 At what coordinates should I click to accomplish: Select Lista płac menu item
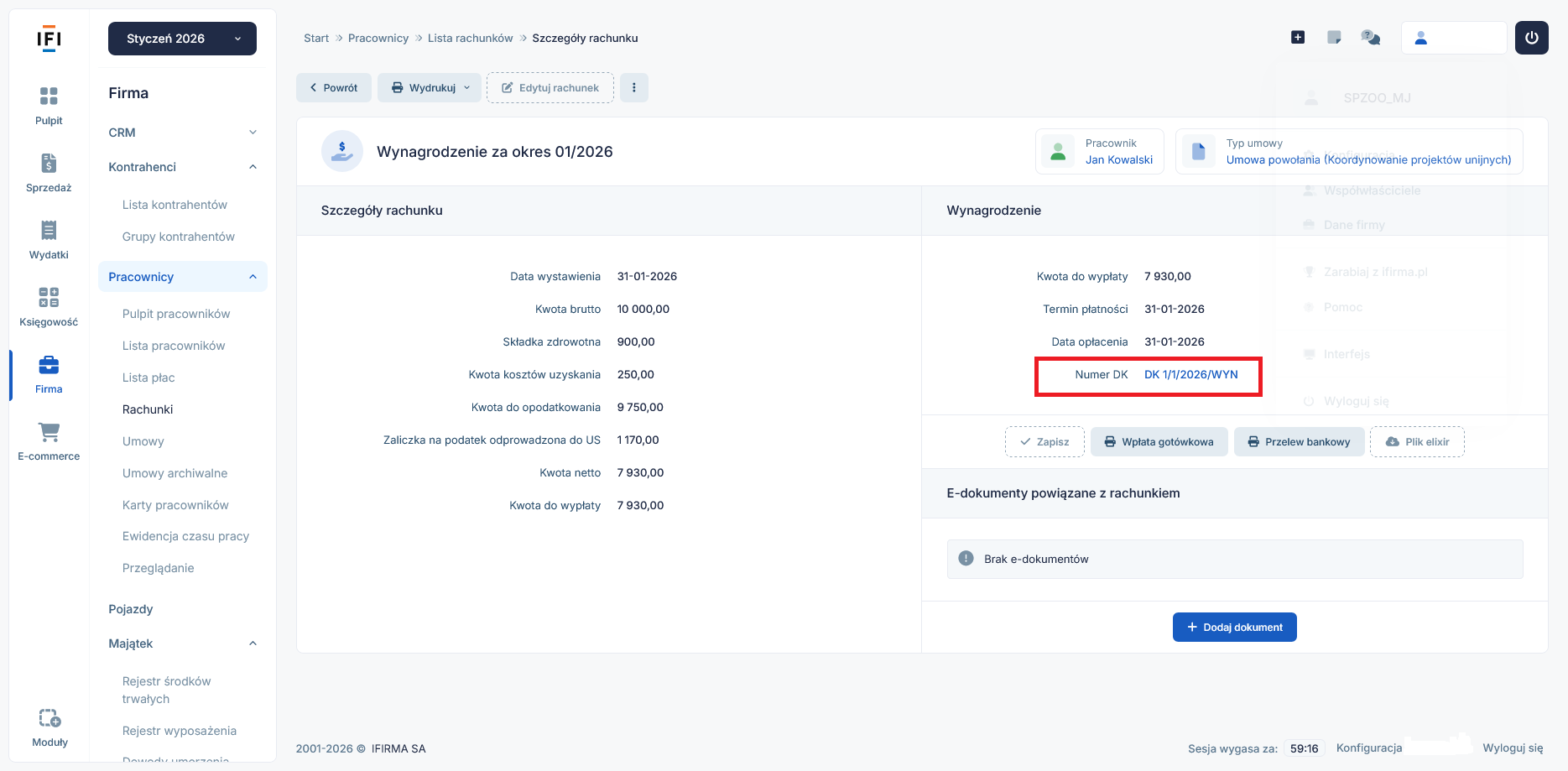click(x=148, y=378)
